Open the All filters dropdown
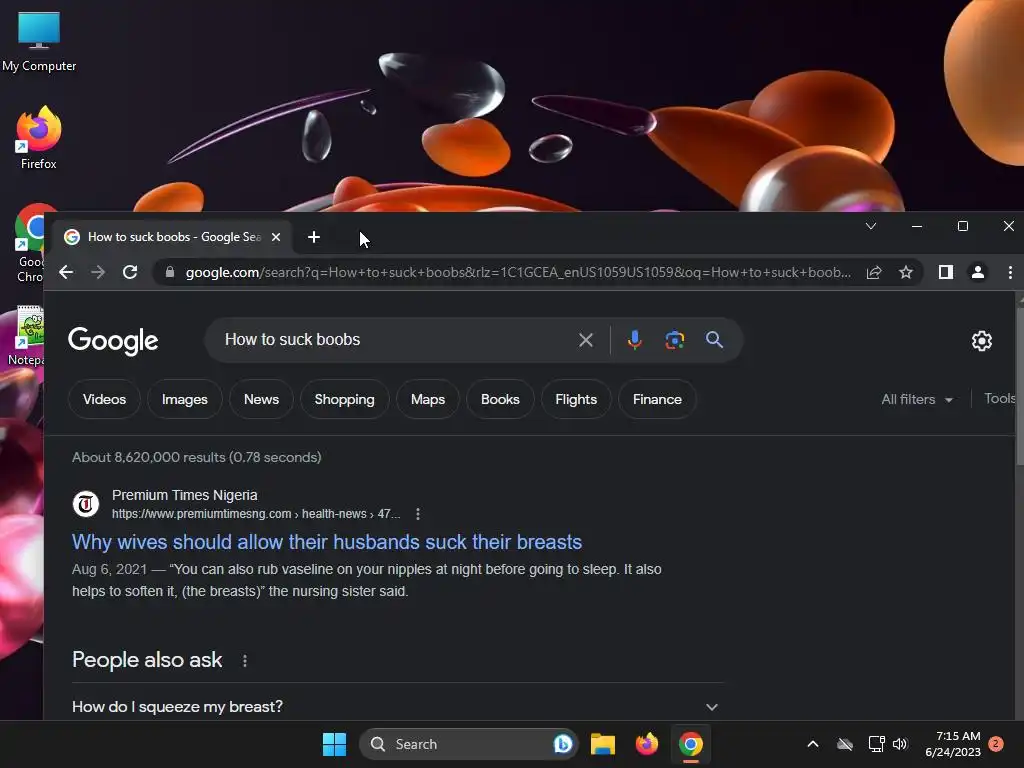 coord(917,399)
